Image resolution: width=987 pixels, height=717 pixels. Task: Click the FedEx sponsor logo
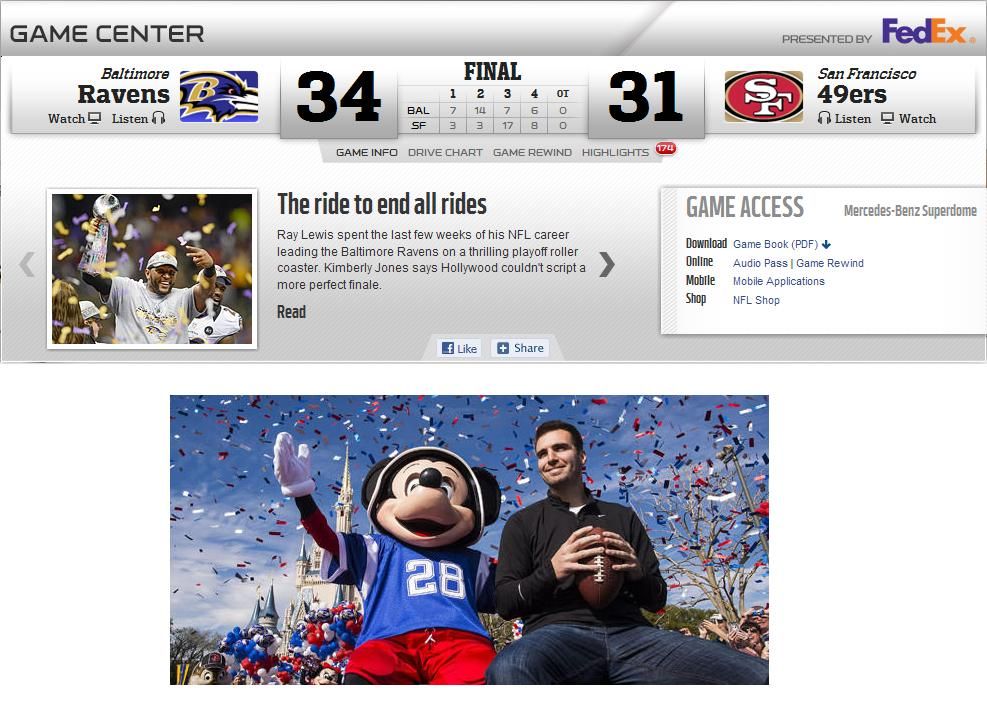pos(928,31)
